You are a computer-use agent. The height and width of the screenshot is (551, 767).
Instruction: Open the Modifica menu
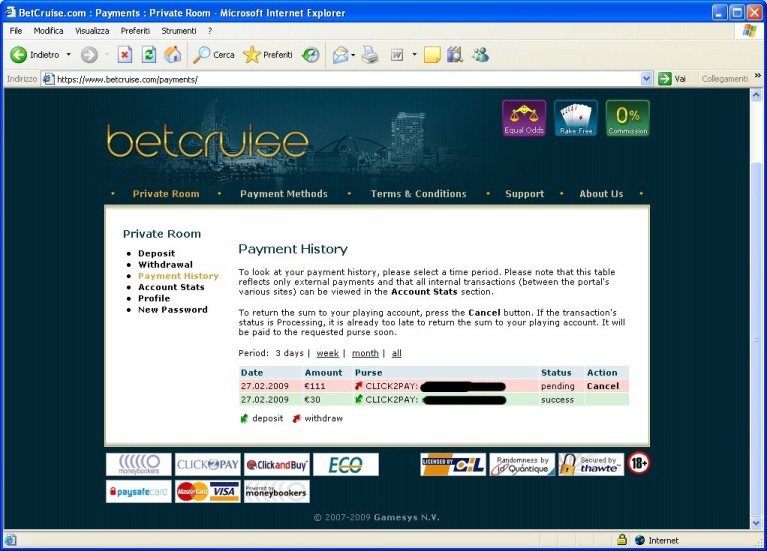pyautogui.click(x=48, y=31)
